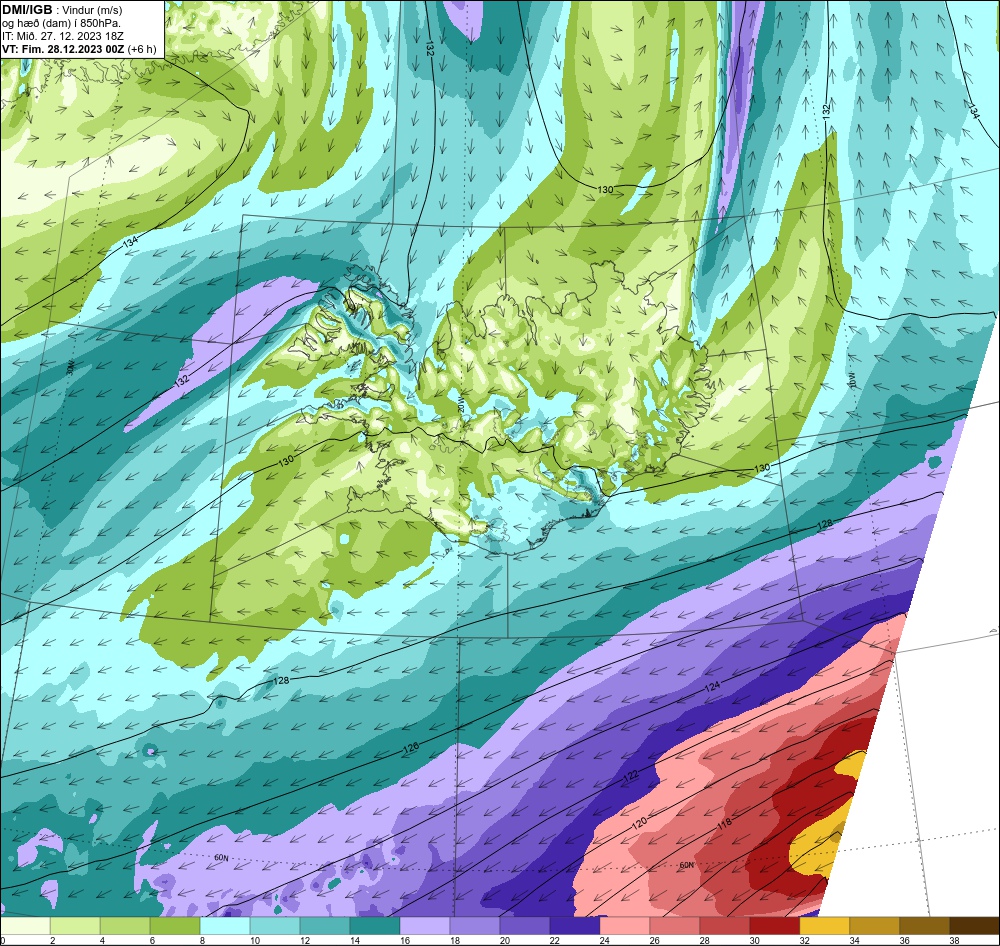Image resolution: width=1000 pixels, height=946 pixels.
Task: Click the legend swatch between 2 and 4
Action: pyautogui.click(x=75, y=926)
